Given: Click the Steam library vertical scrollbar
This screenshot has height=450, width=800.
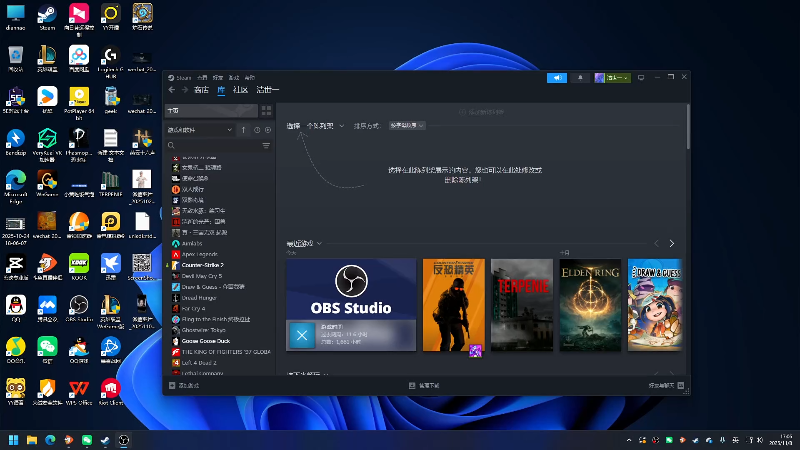Looking at the screenshot, I should (x=688, y=127).
